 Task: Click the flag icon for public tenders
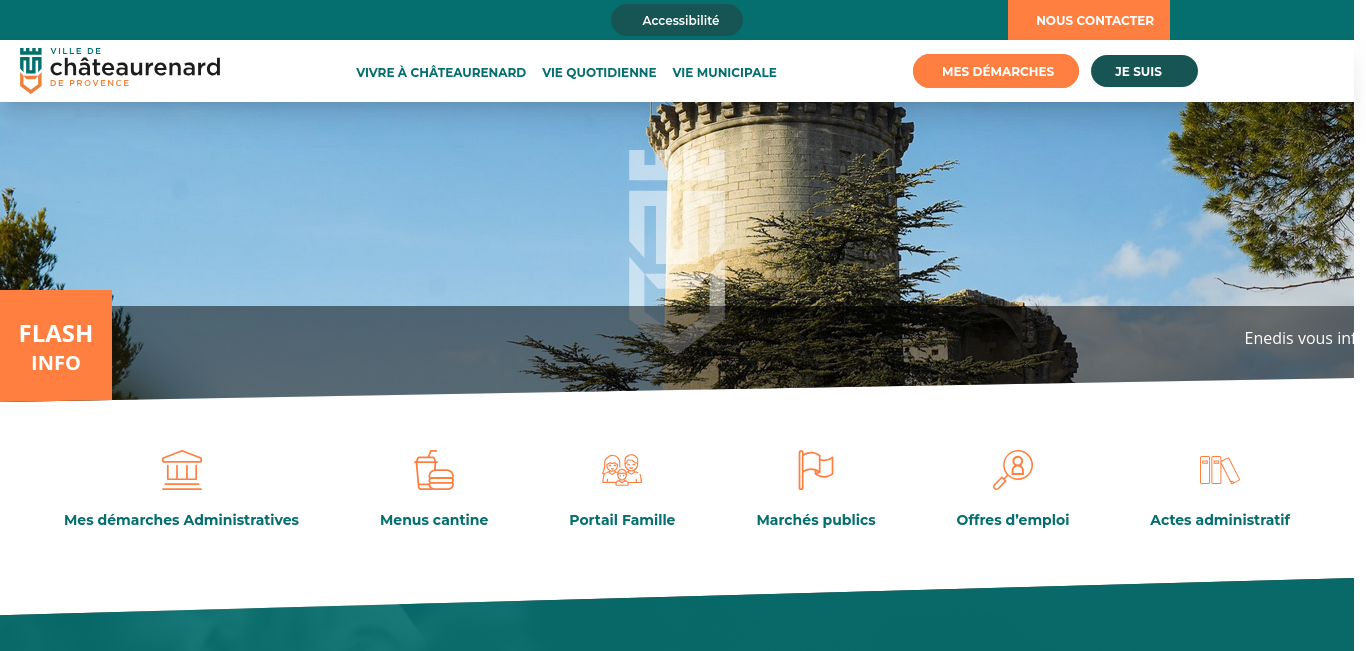click(816, 470)
